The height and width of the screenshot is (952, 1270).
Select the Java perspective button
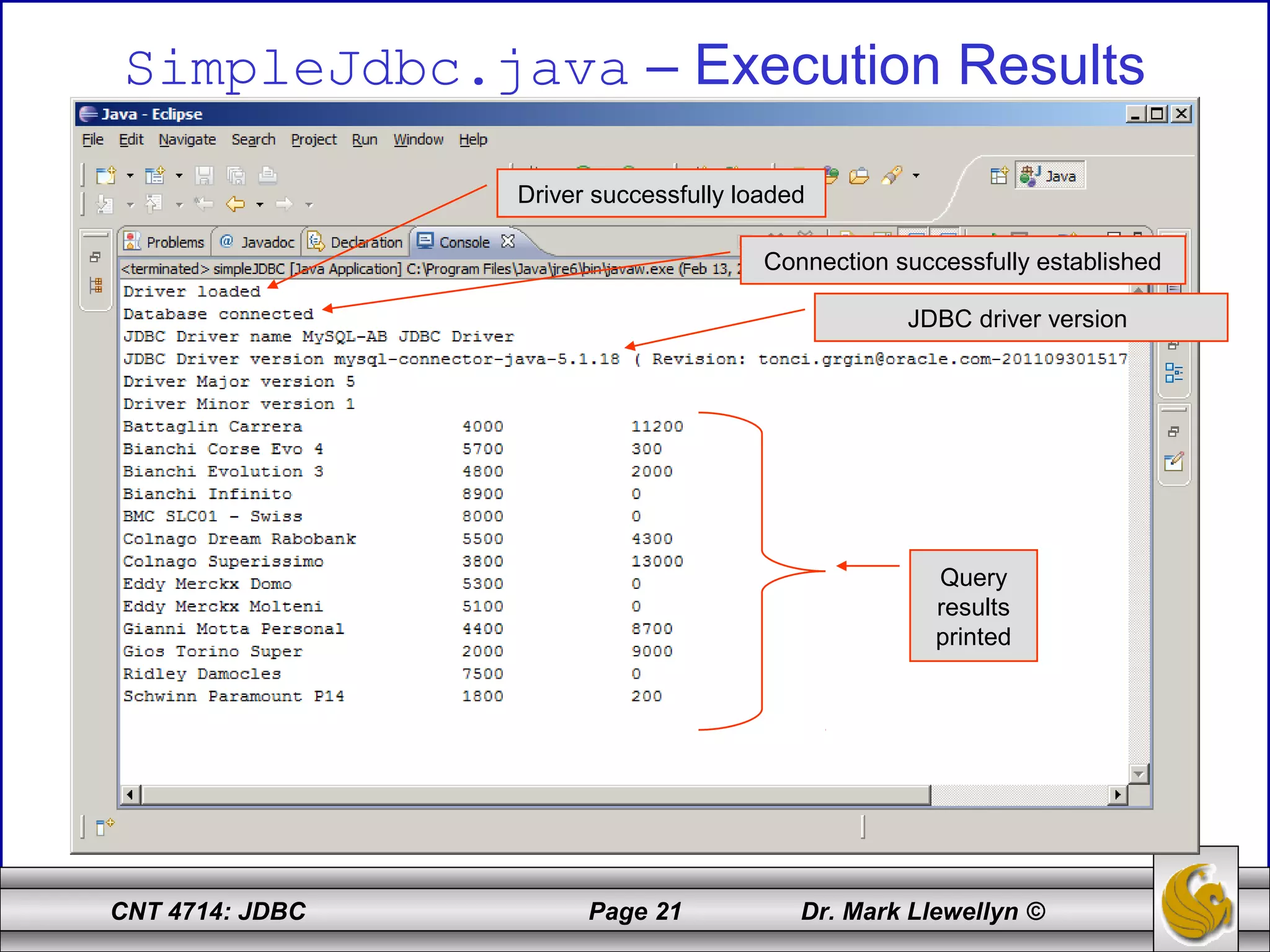(x=1050, y=175)
